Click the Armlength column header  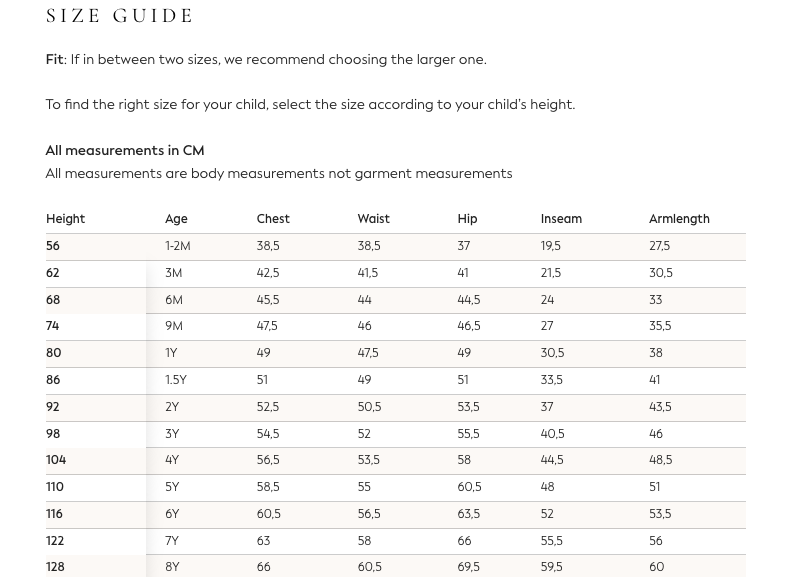679,219
